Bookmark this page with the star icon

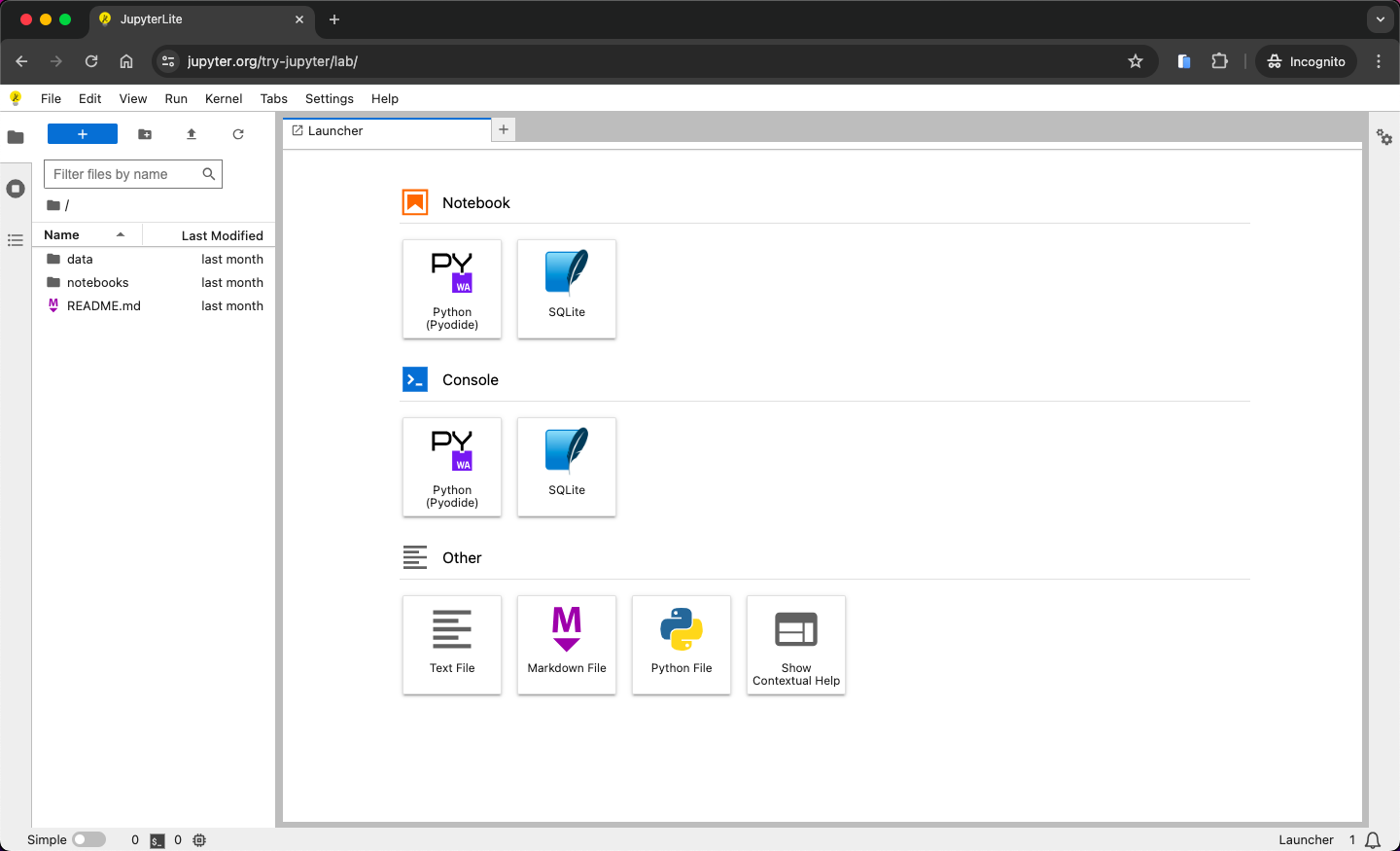pyautogui.click(x=1136, y=61)
